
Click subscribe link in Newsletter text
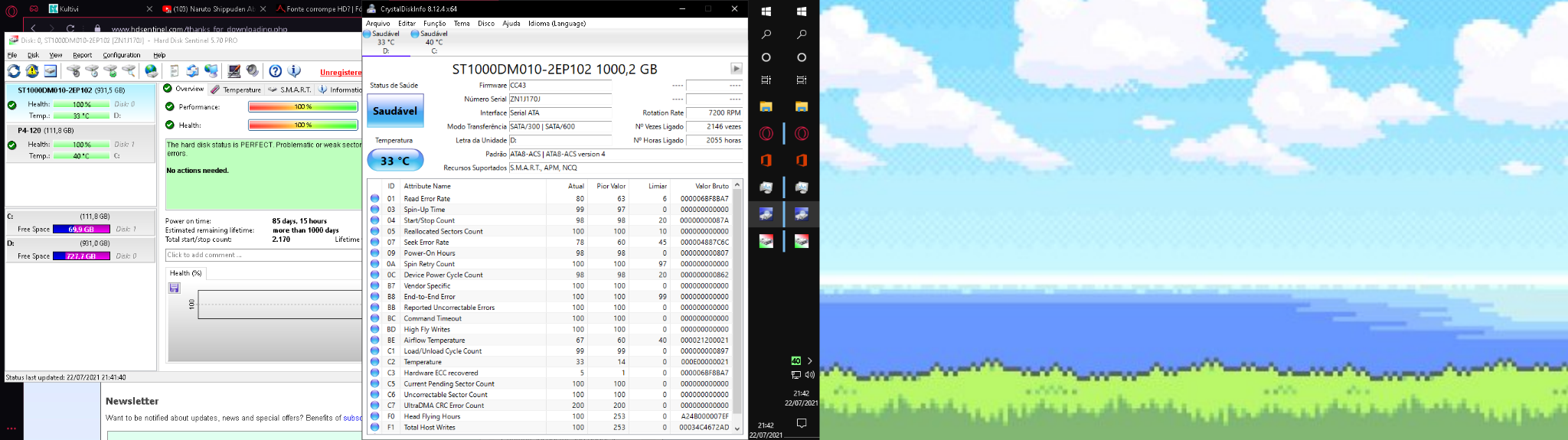coord(352,418)
